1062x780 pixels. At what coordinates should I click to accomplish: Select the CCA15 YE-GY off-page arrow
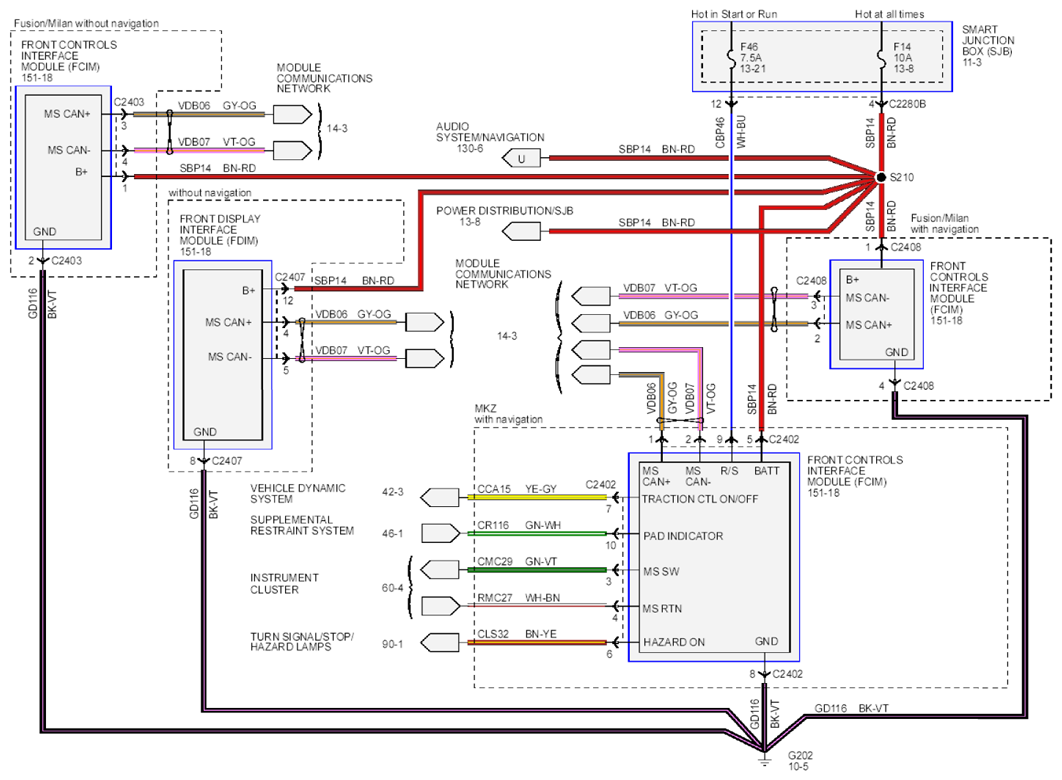pyautogui.click(x=440, y=498)
